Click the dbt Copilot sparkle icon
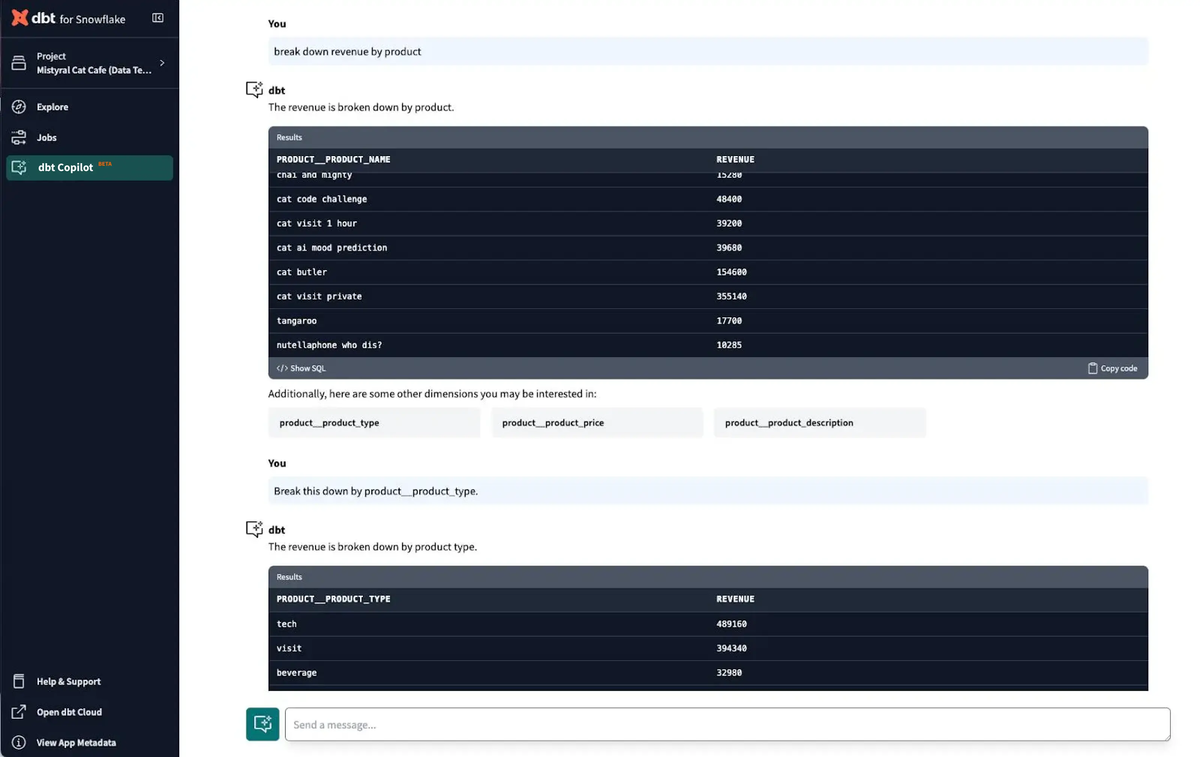Screen dimensions: 1200x757 [18, 168]
